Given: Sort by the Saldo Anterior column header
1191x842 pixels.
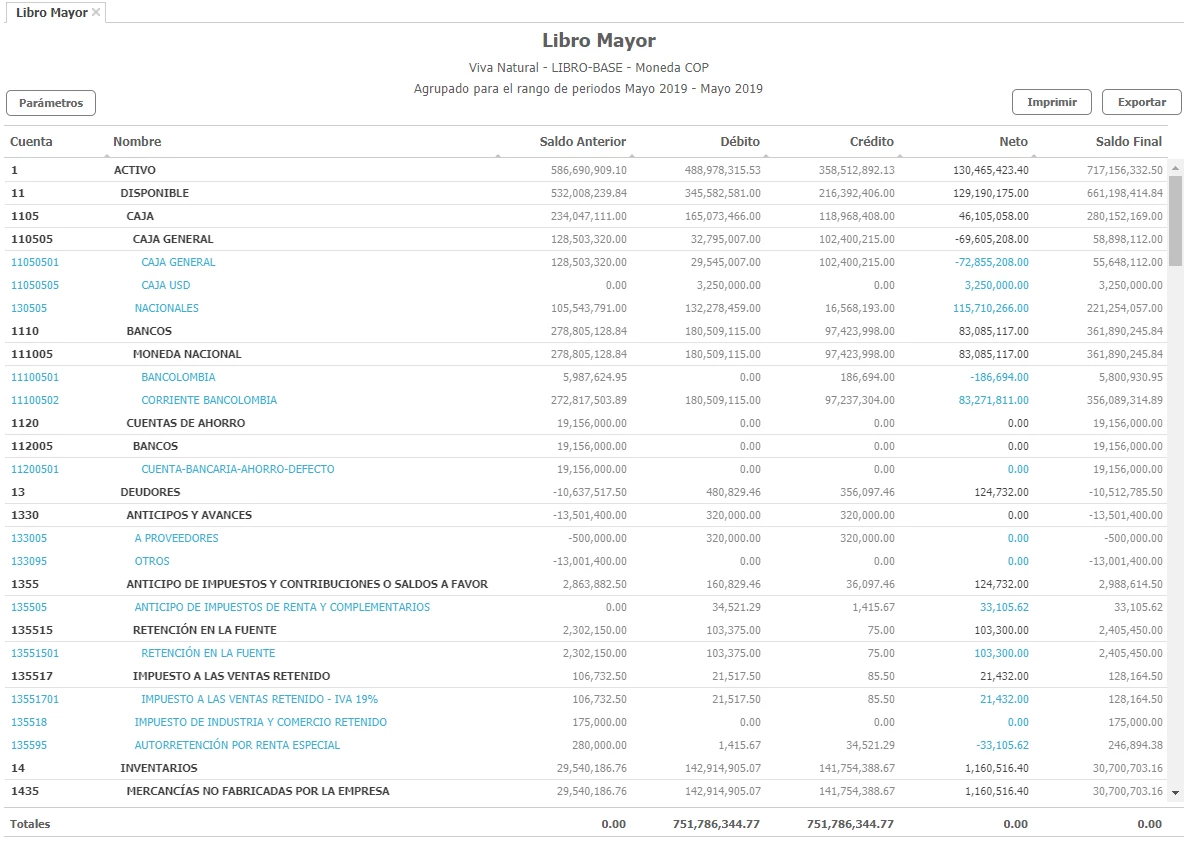Looking at the screenshot, I should tap(582, 142).
